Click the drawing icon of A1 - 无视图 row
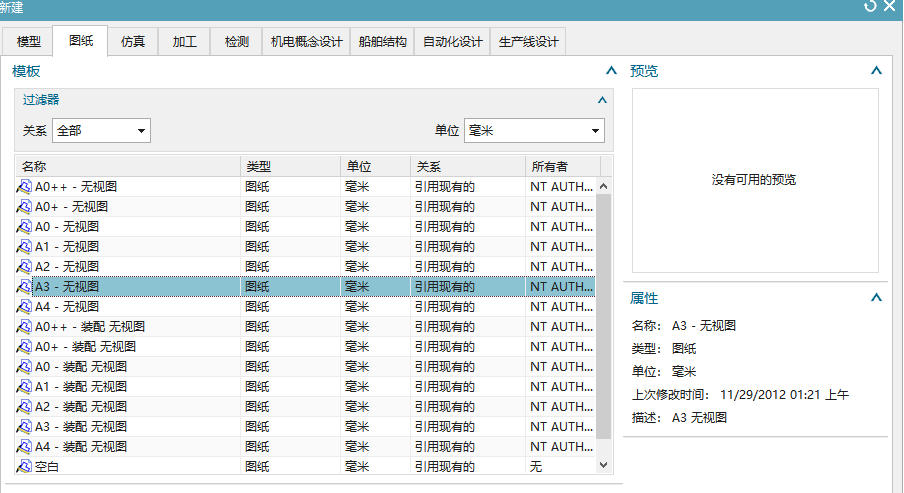This screenshot has height=493, width=904. pyautogui.click(x=24, y=247)
